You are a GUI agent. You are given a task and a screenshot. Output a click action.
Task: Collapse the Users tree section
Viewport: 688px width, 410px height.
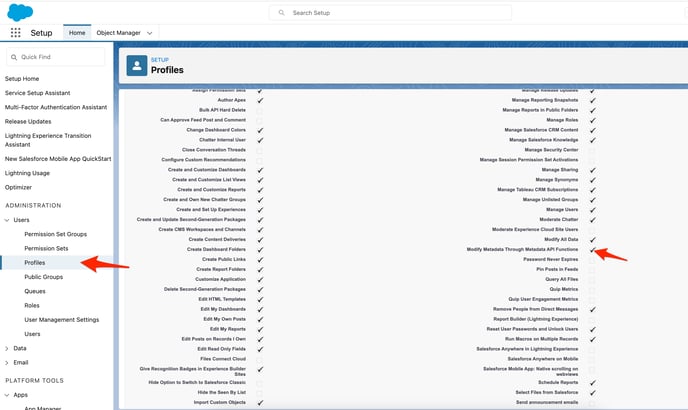(7, 220)
